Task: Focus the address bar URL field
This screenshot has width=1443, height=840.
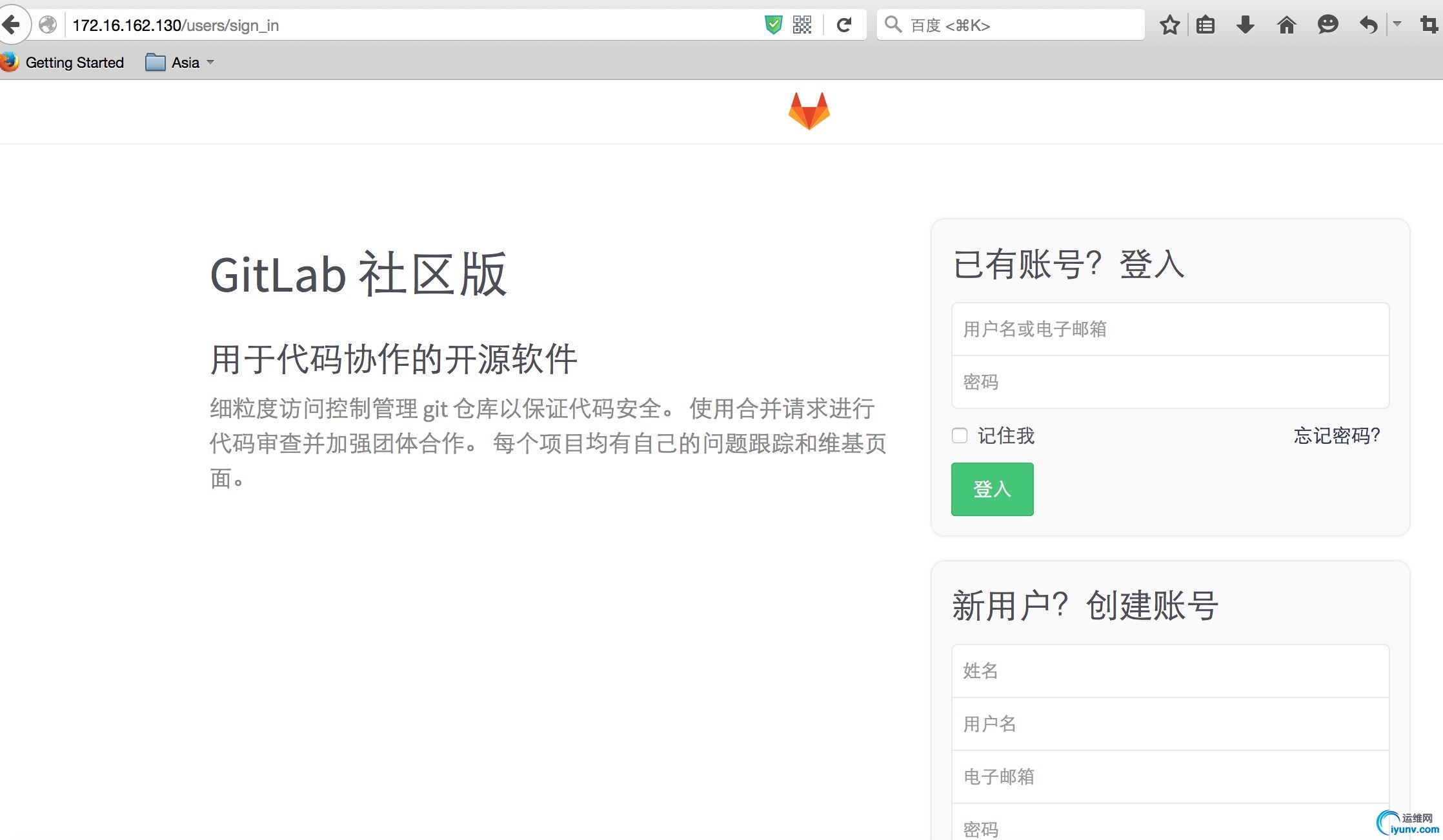Action: (413, 25)
